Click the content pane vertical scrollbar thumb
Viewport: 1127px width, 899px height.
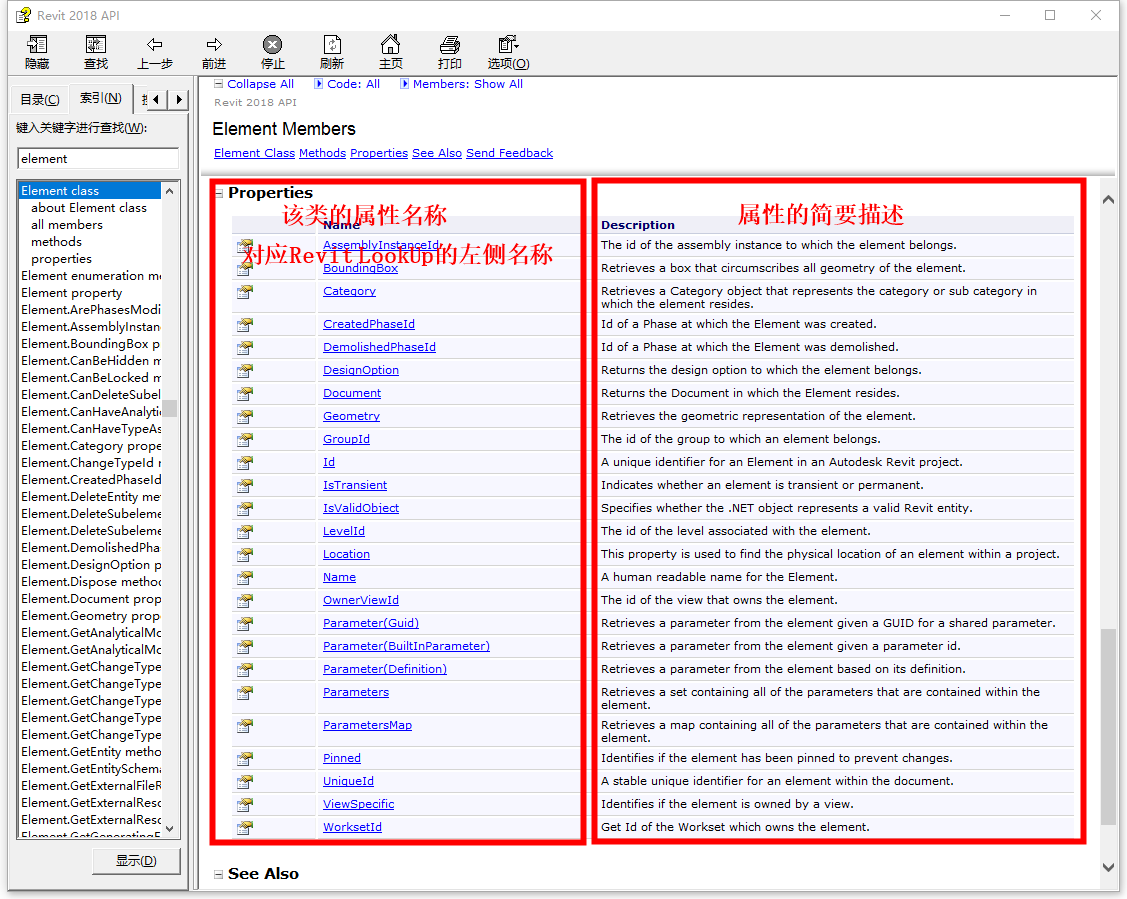click(1108, 727)
